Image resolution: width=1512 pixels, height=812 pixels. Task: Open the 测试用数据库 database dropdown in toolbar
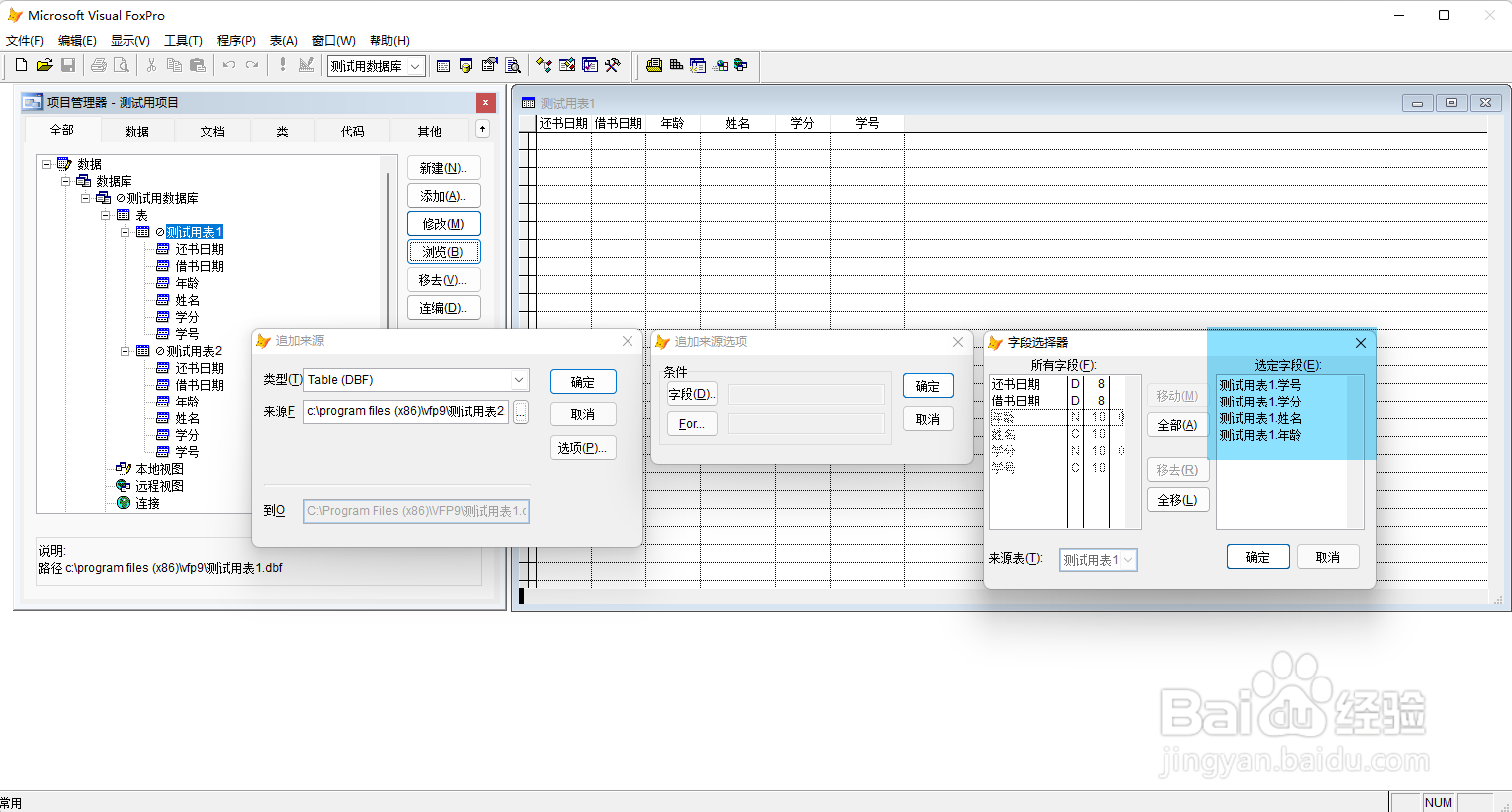click(x=415, y=66)
